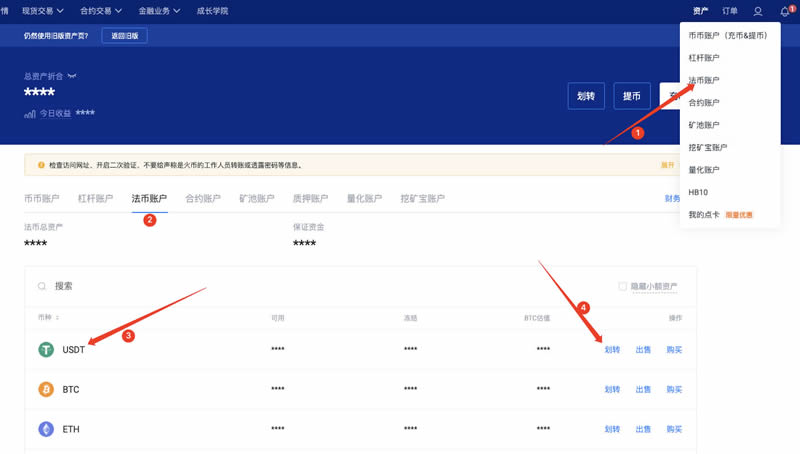Click the today's earnings bar chart icon
Screen dimensions: 800x454
point(29,114)
